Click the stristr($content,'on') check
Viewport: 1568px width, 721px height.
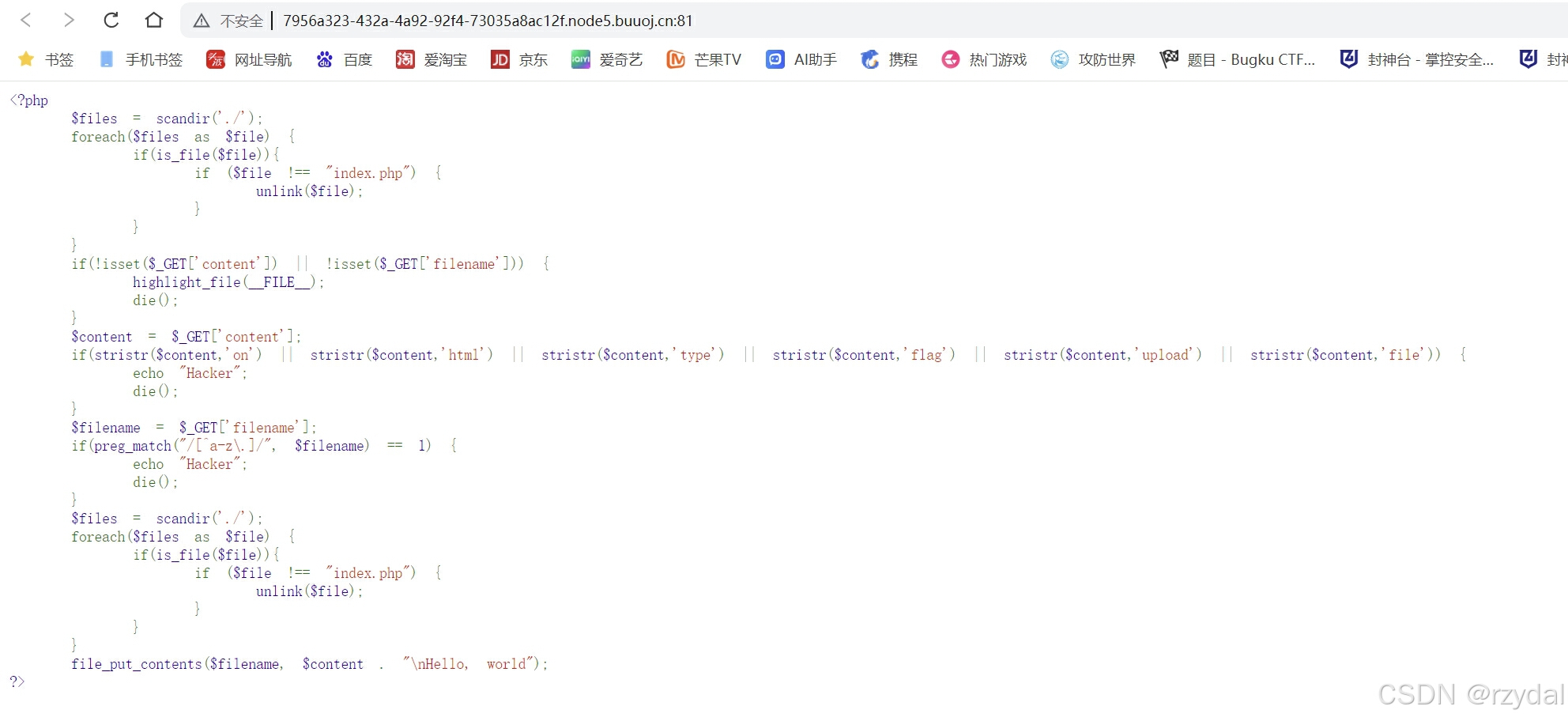coord(178,355)
